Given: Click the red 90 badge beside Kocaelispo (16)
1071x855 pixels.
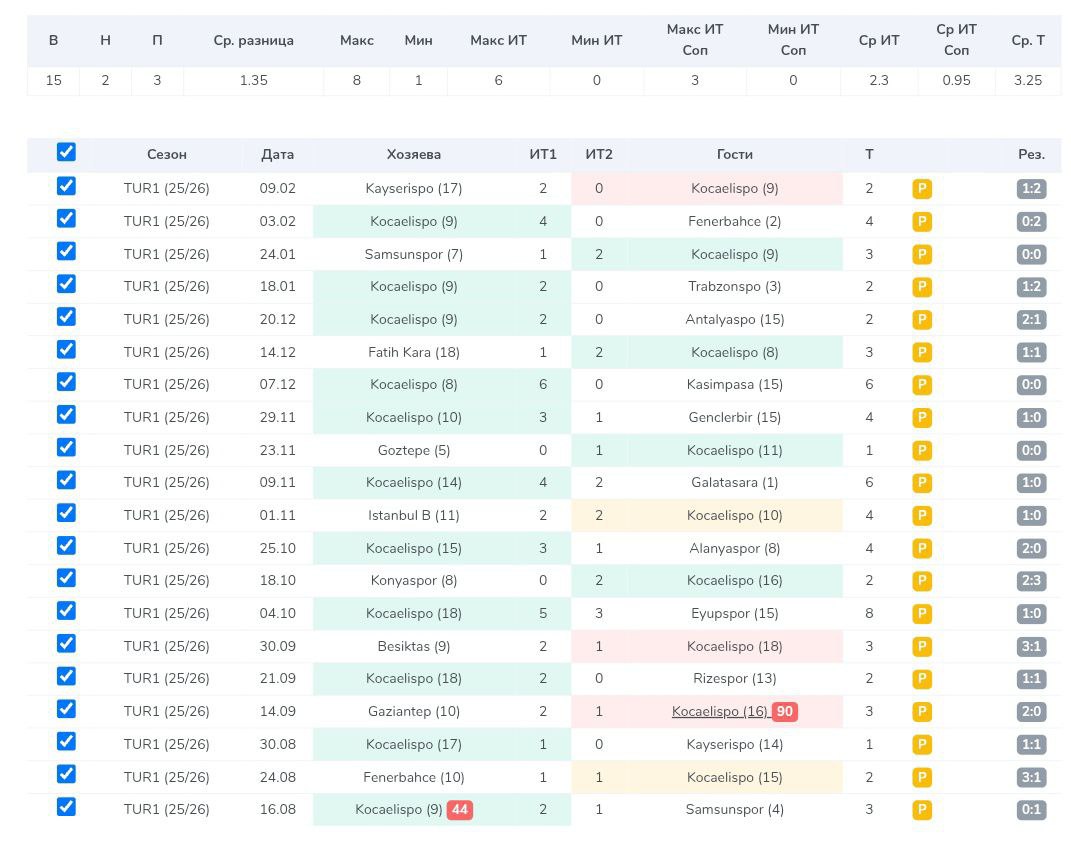Looking at the screenshot, I should (784, 712).
